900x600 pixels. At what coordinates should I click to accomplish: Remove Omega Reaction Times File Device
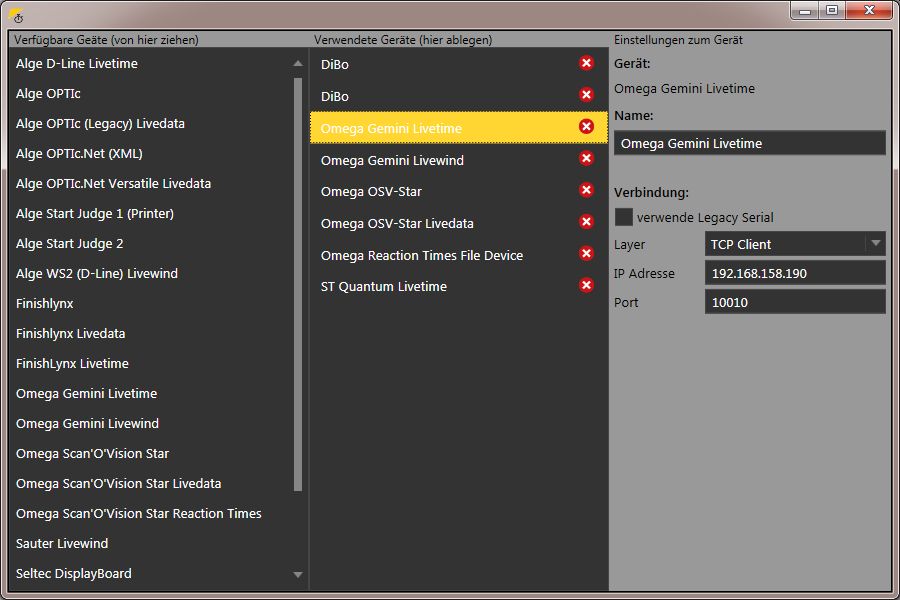586,253
